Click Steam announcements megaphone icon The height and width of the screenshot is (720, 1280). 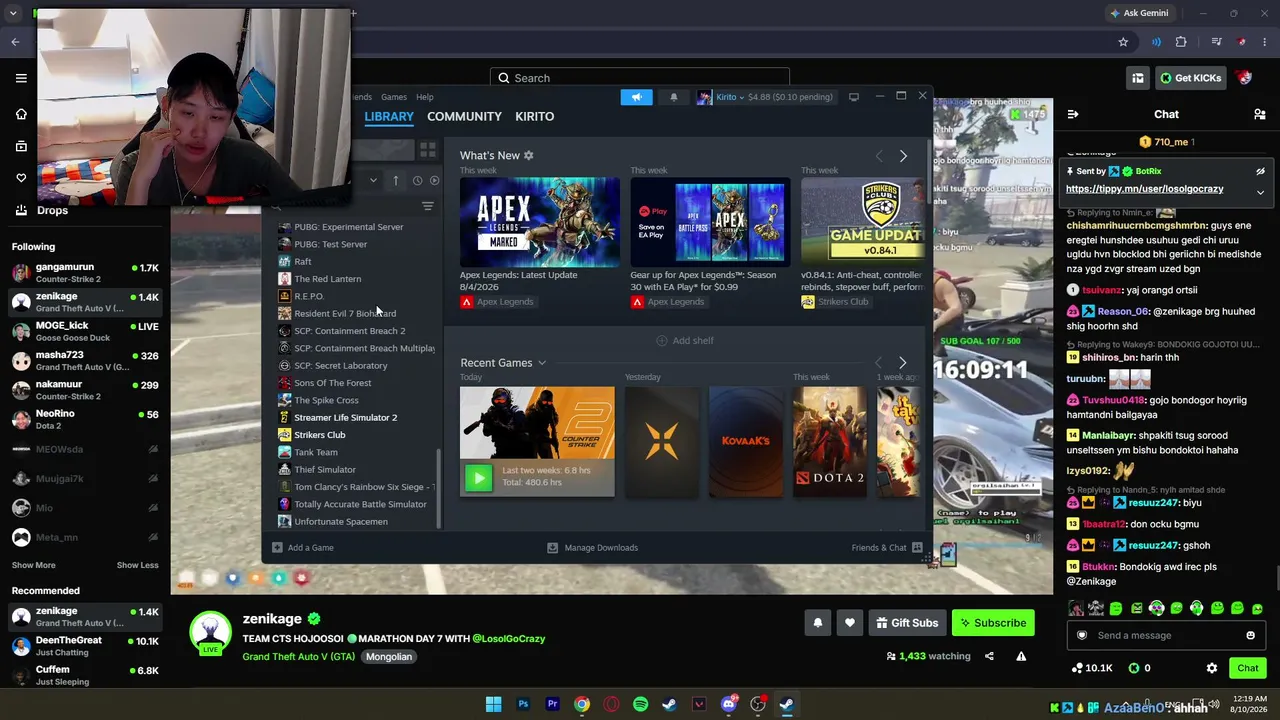tap(636, 97)
